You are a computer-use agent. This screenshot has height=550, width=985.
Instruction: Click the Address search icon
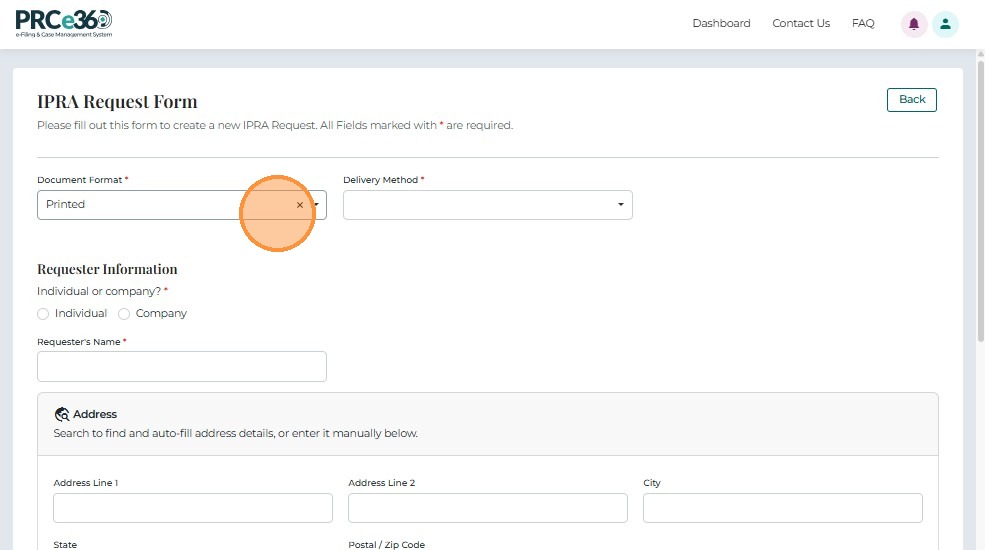62,414
